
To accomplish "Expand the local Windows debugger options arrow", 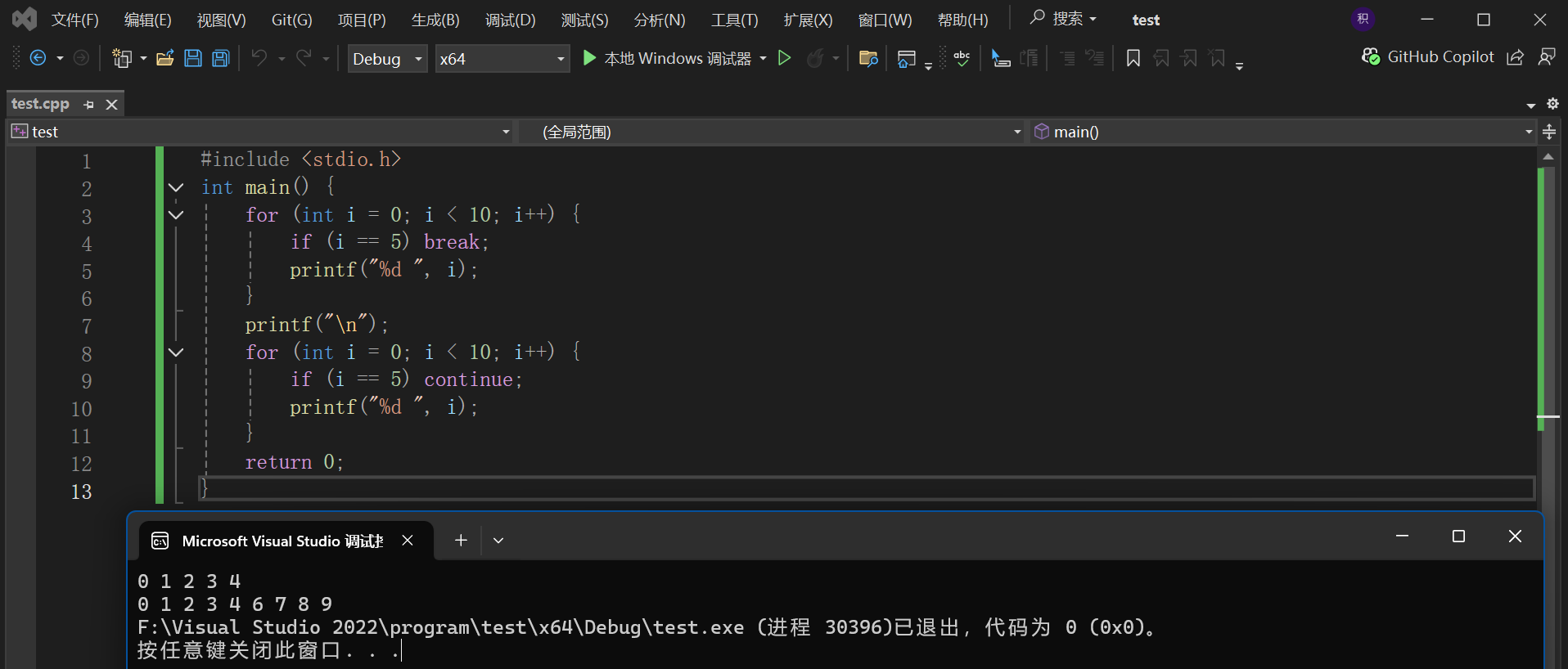I will click(x=763, y=58).
